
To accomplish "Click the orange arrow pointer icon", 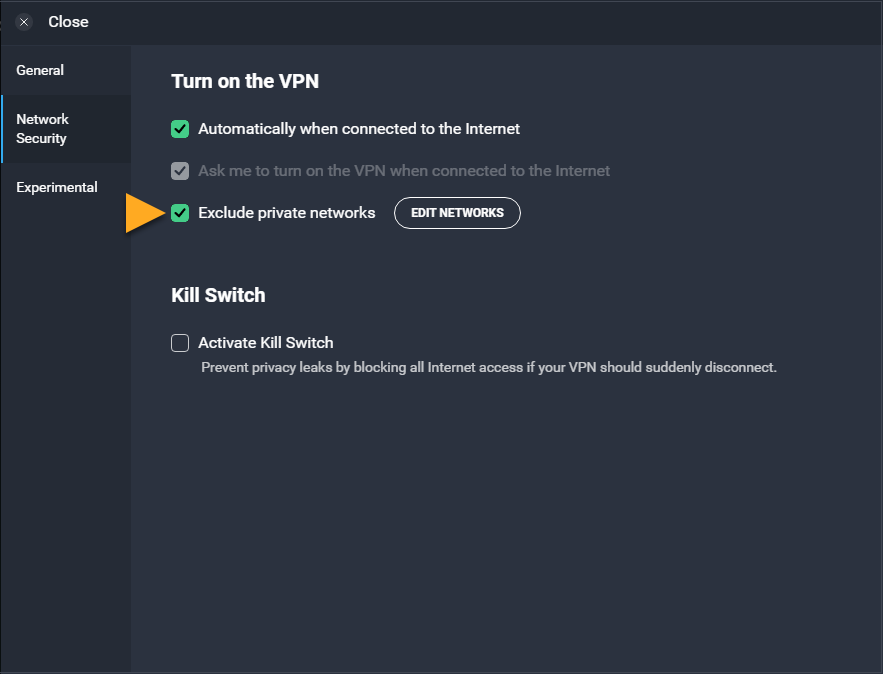I will (x=145, y=213).
